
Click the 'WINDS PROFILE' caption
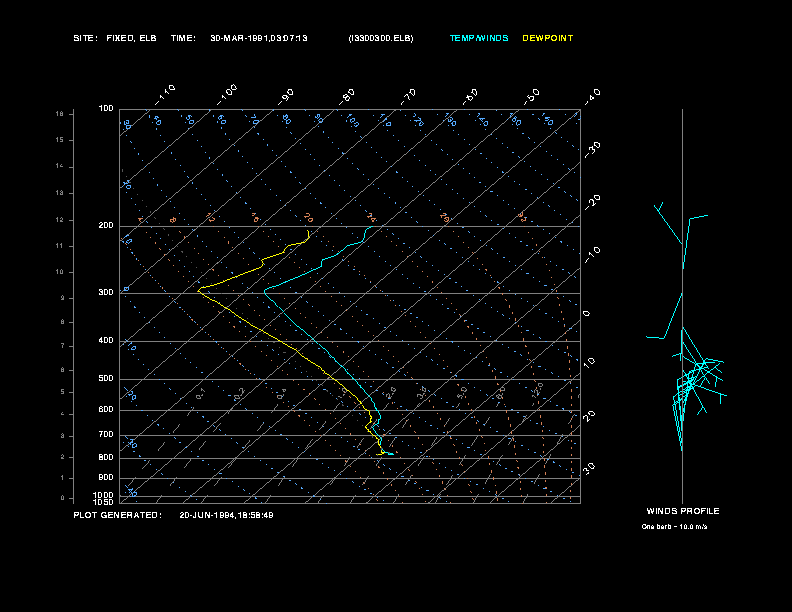click(683, 511)
